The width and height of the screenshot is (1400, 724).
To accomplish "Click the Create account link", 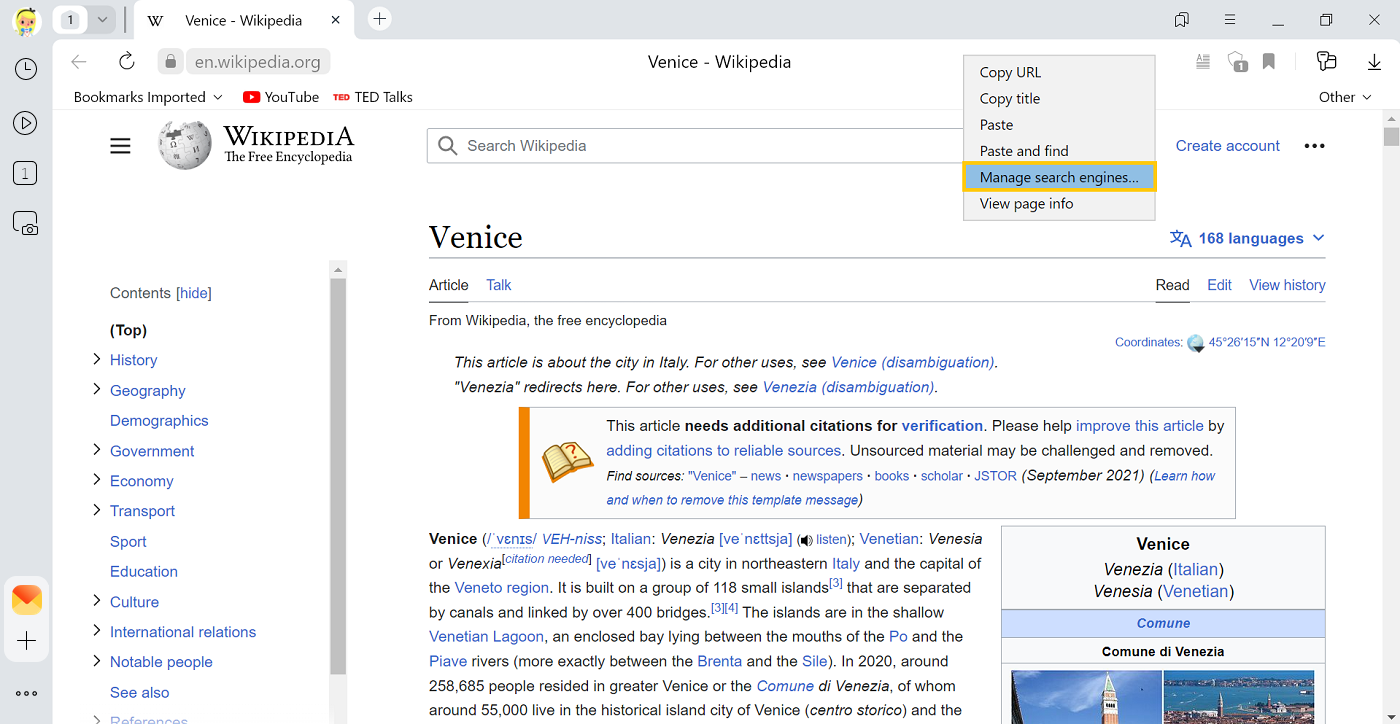I will [x=1227, y=146].
